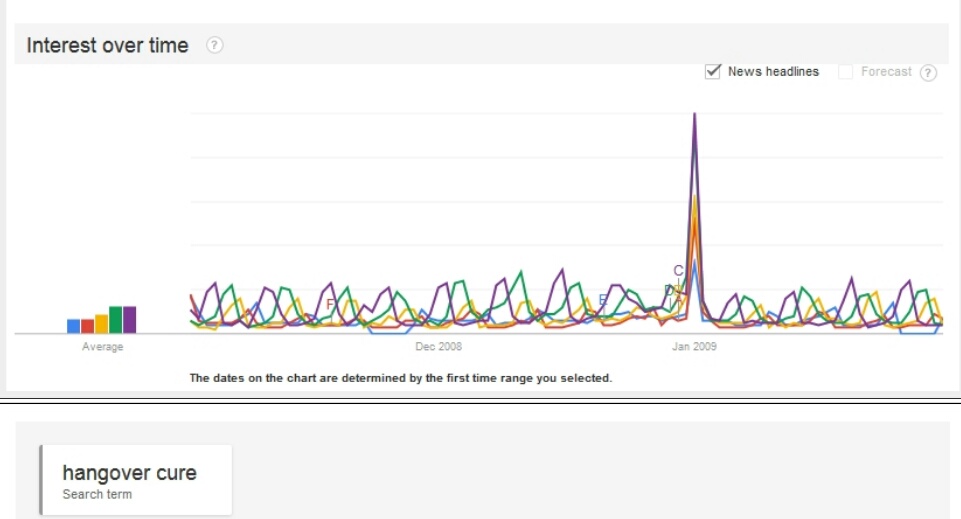Click the top of the purple spike

click(x=694, y=115)
